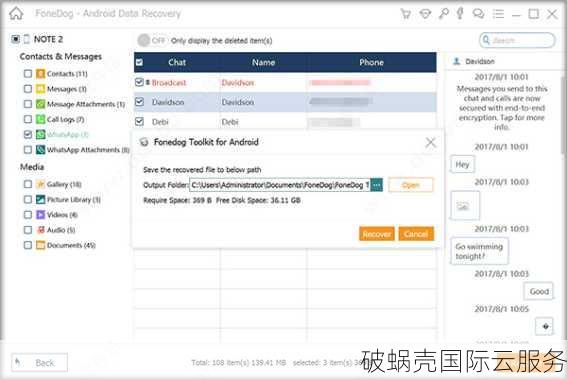Click the Videos category icon

40,215
